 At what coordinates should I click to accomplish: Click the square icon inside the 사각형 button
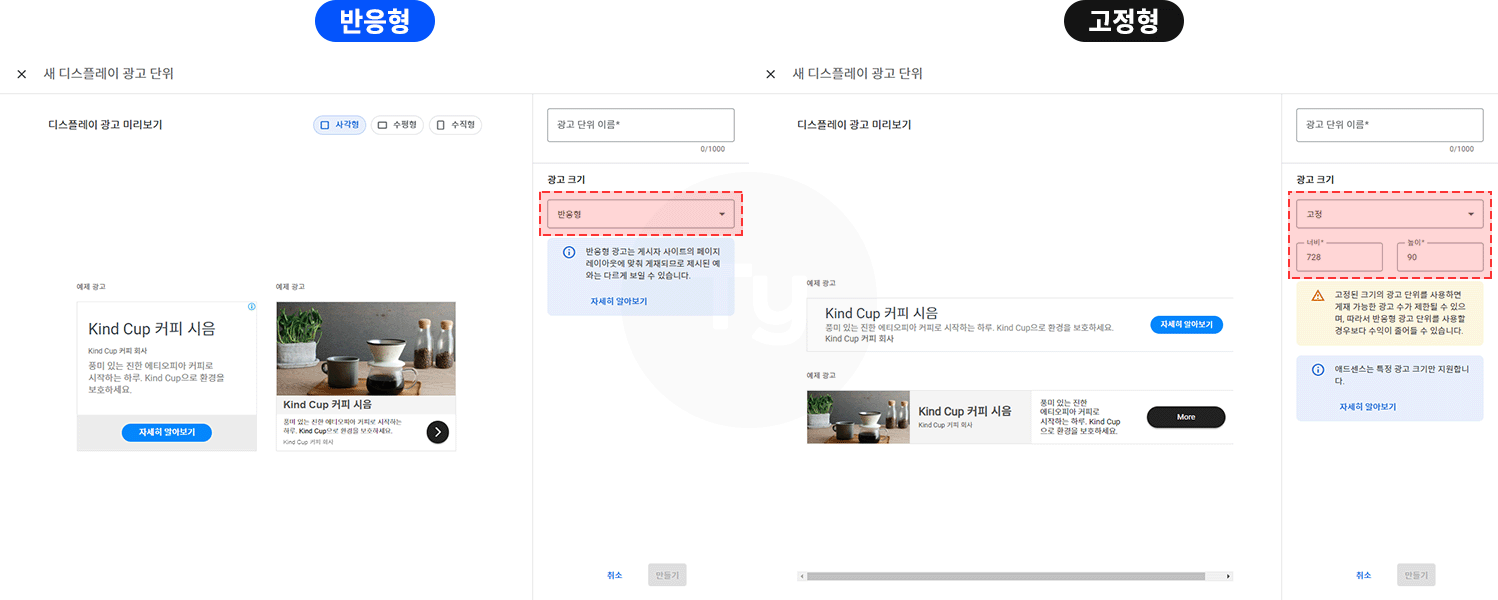pos(325,124)
